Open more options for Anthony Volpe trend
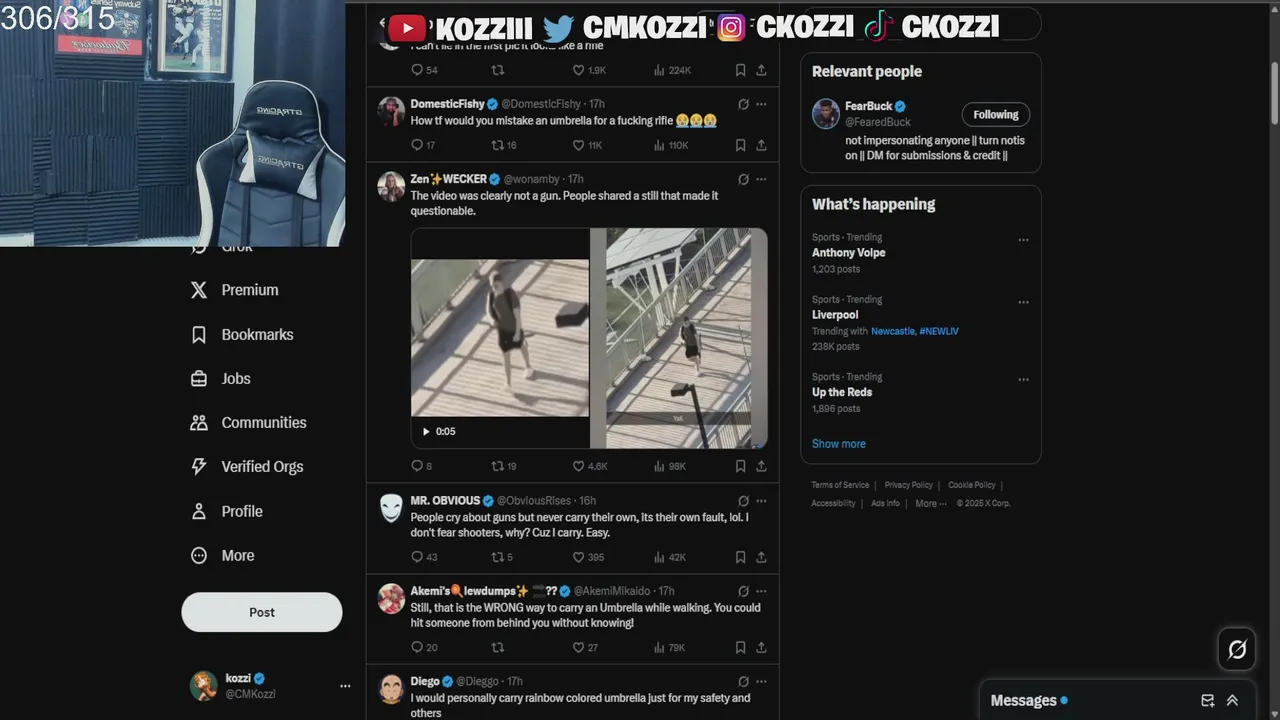 coord(1023,240)
